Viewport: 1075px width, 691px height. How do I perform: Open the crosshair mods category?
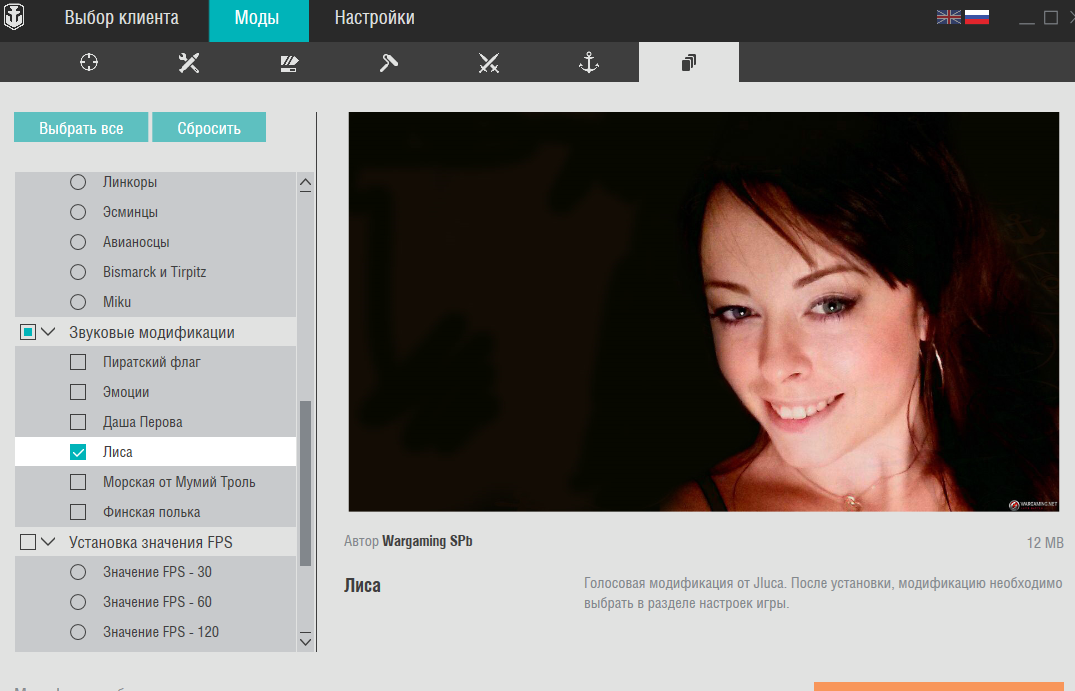89,63
